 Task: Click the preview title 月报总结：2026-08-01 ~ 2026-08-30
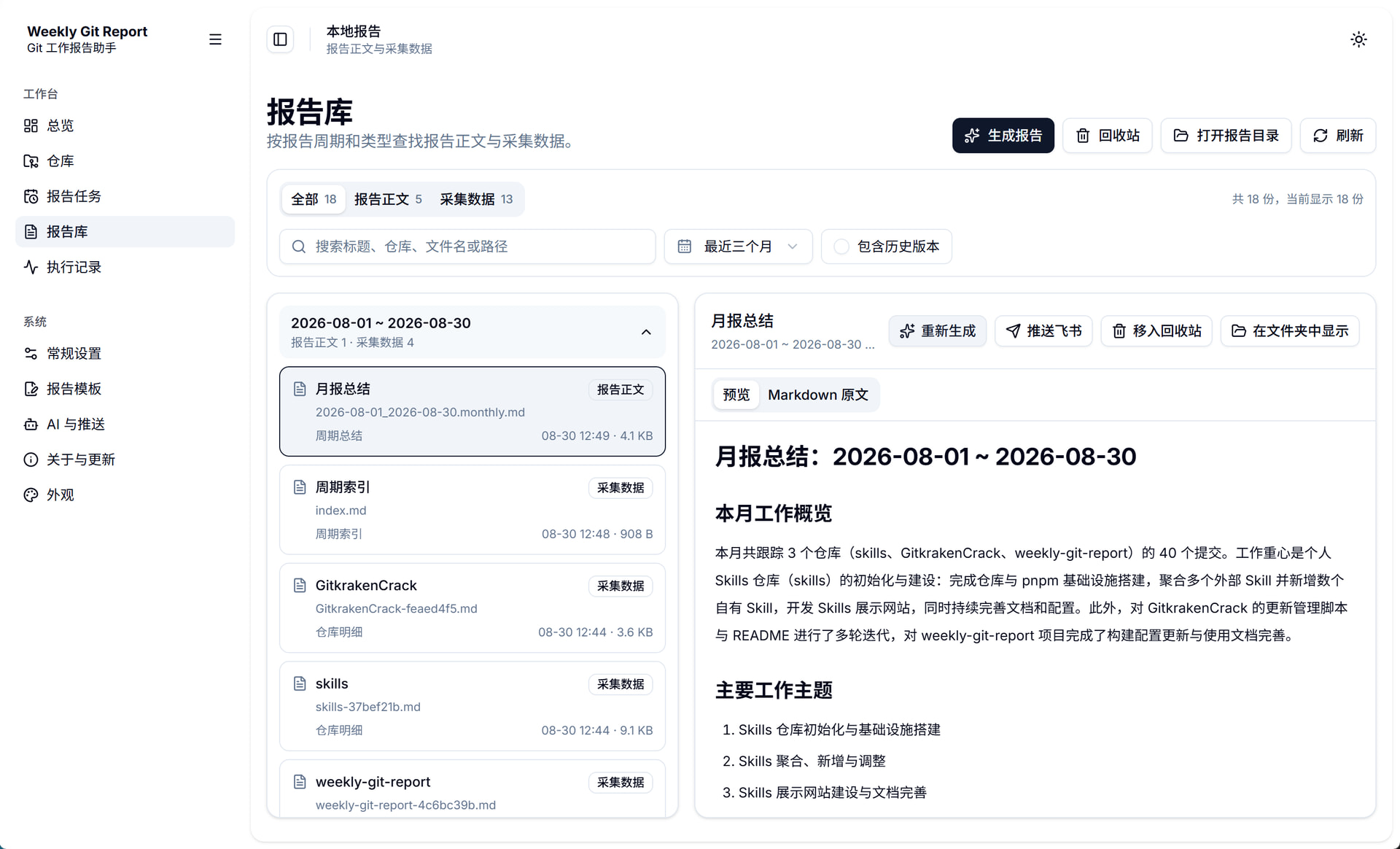pos(925,457)
